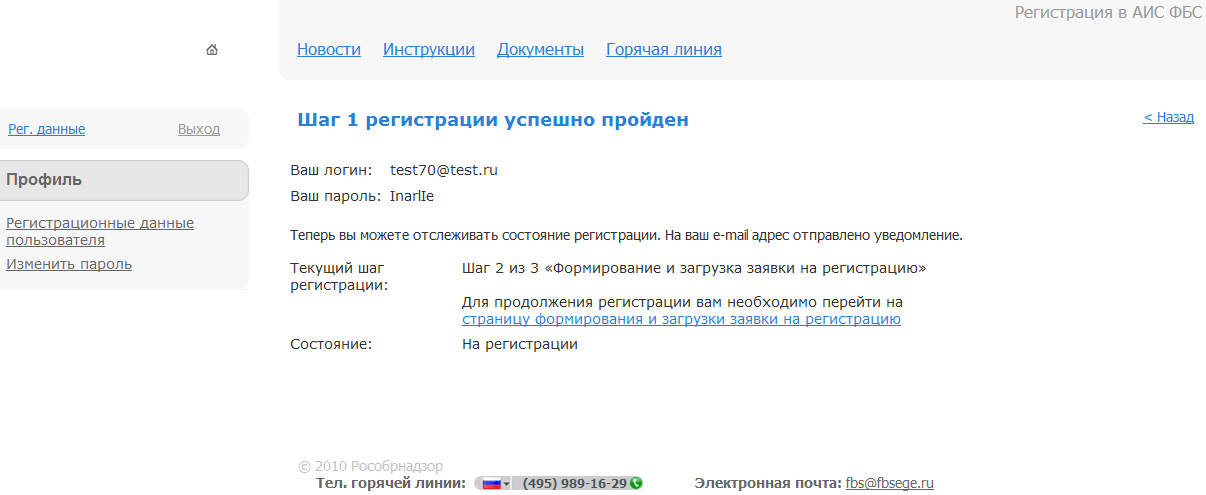Click the home icon
Screen dimensions: 1206x495
(x=212, y=50)
